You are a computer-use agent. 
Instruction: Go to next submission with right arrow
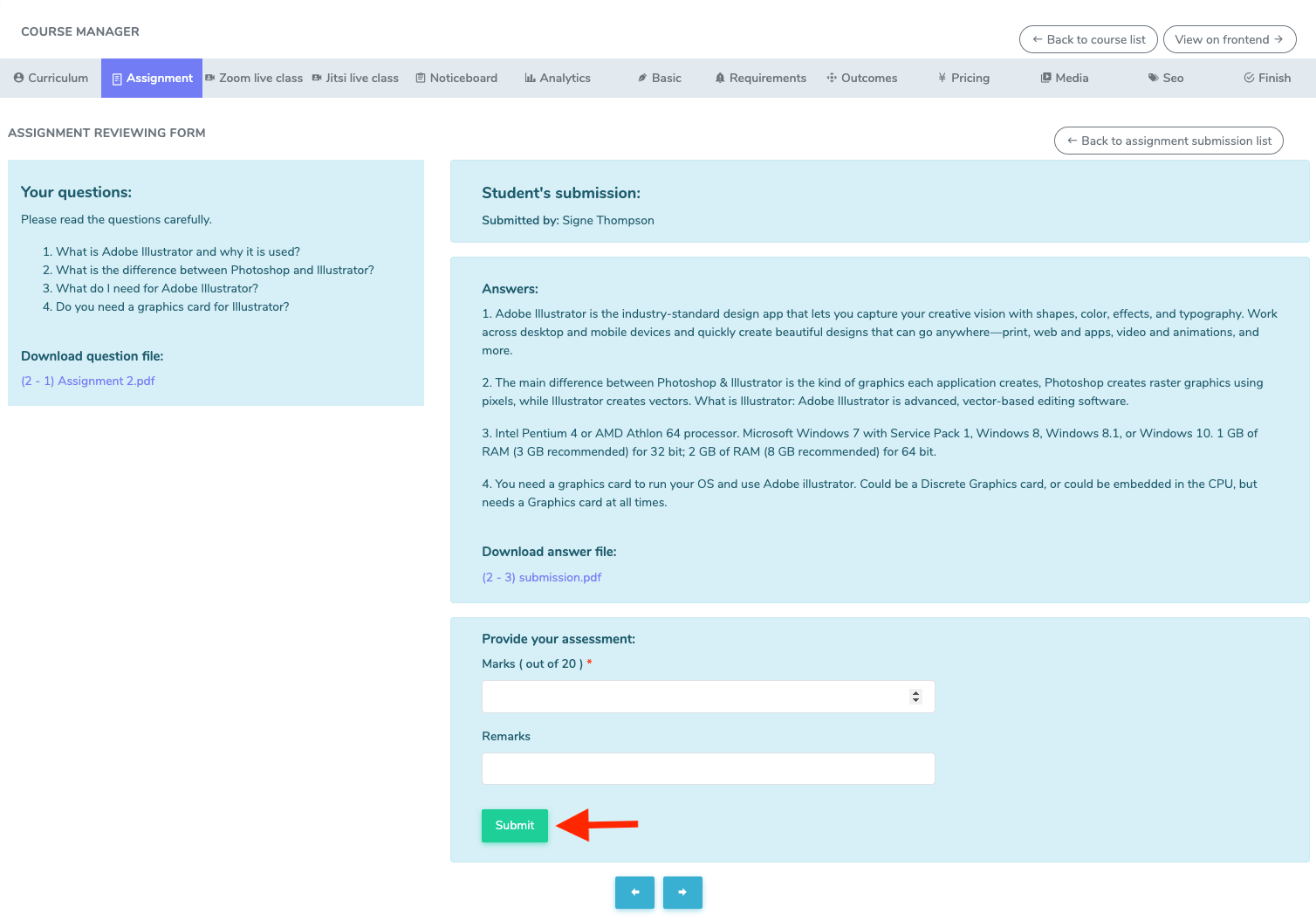[682, 892]
